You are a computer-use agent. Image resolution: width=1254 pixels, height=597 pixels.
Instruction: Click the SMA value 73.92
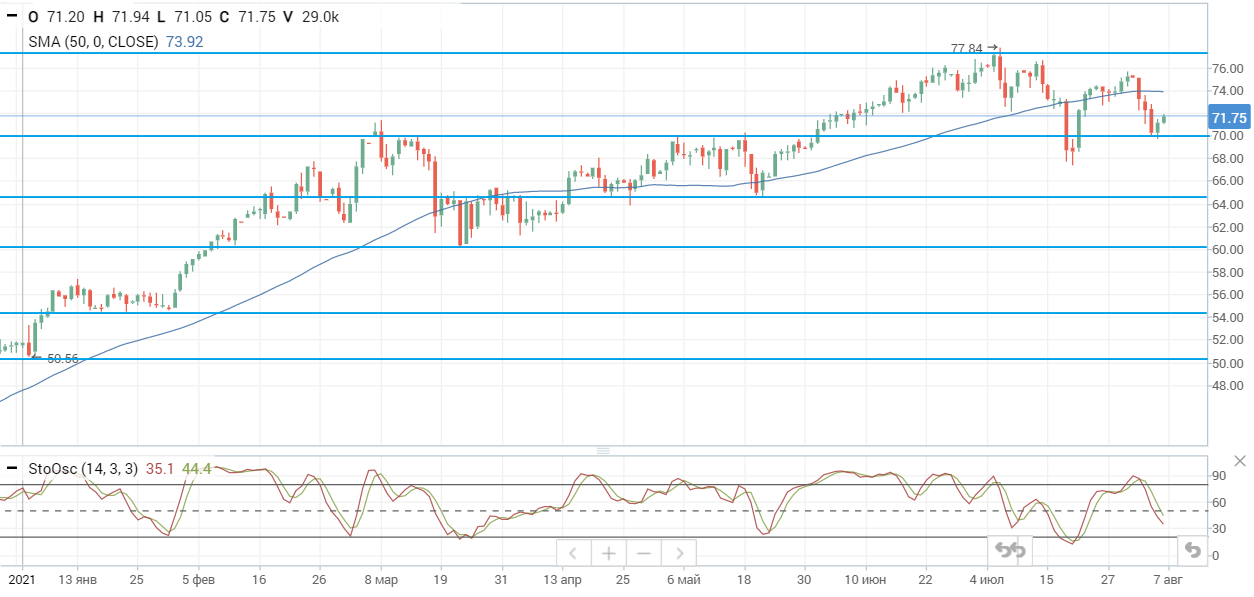tap(184, 41)
